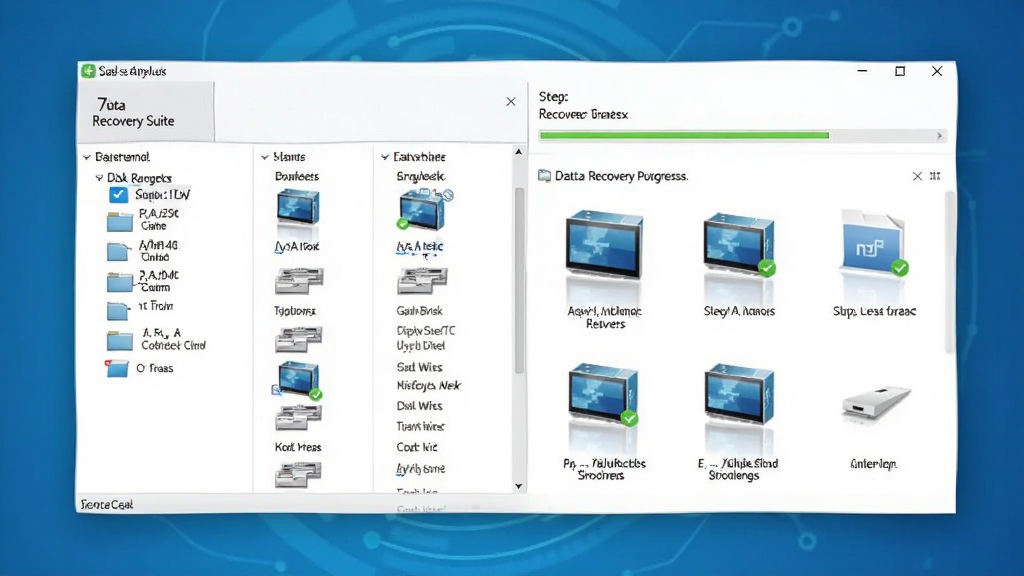The height and width of the screenshot is (576, 1024).
Task: Uncheck the Sopo: TDW checkbox
Action: click(x=118, y=195)
